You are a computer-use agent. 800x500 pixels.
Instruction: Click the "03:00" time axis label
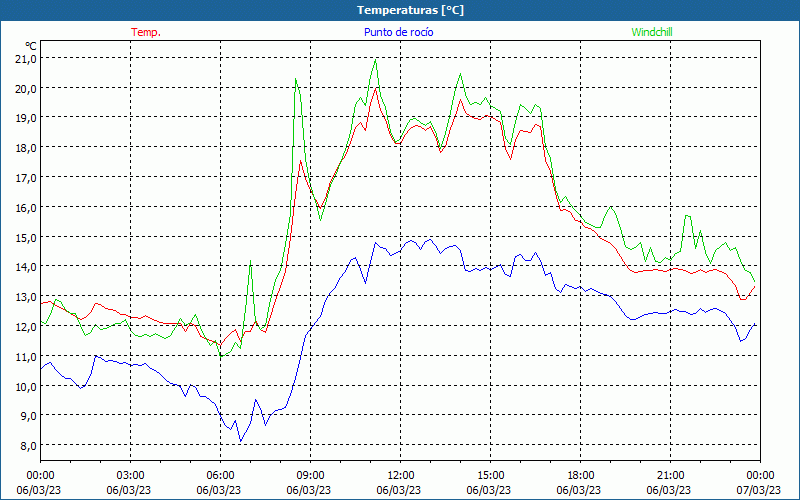130,475
